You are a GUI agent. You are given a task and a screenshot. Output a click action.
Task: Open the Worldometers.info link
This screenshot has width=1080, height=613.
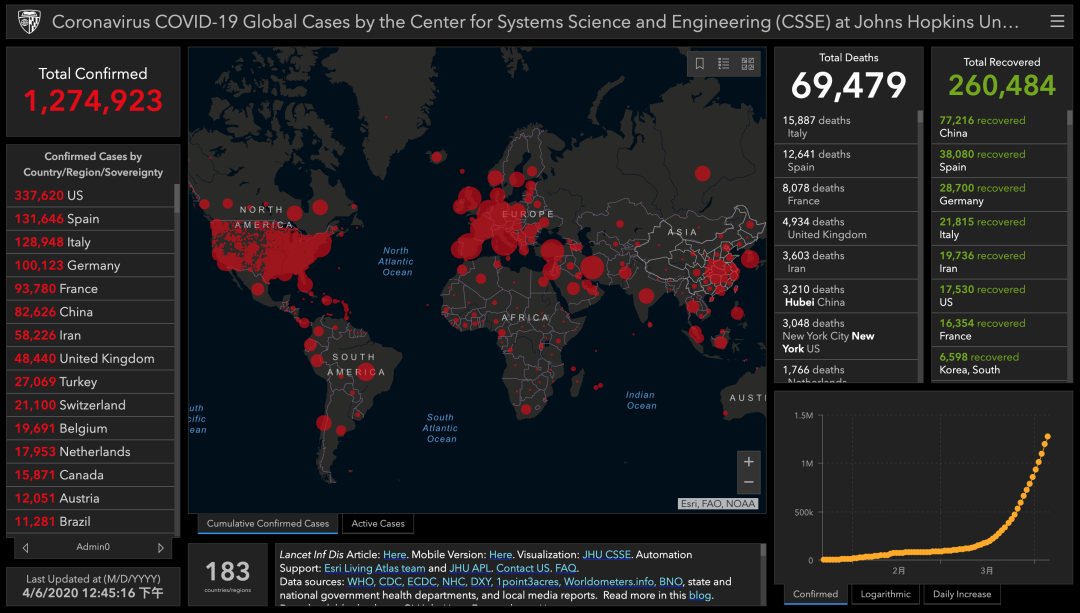click(x=609, y=582)
